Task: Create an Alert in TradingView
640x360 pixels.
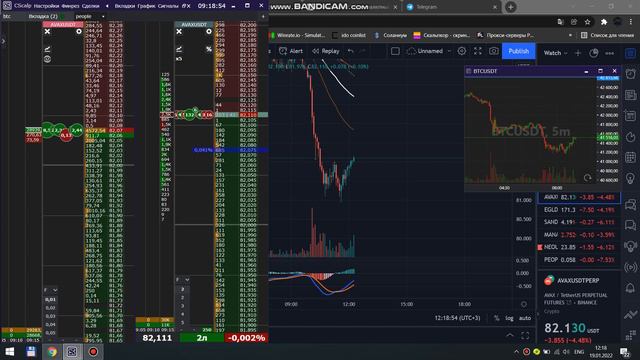Action: click(x=291, y=51)
